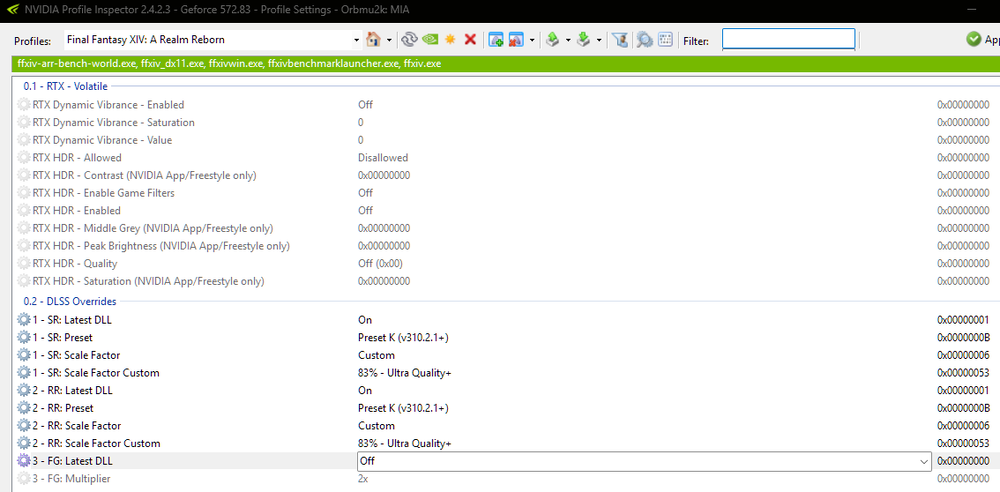Click greyed gear beside RTX Dynamic Vibrance - Enabled

click(24, 105)
